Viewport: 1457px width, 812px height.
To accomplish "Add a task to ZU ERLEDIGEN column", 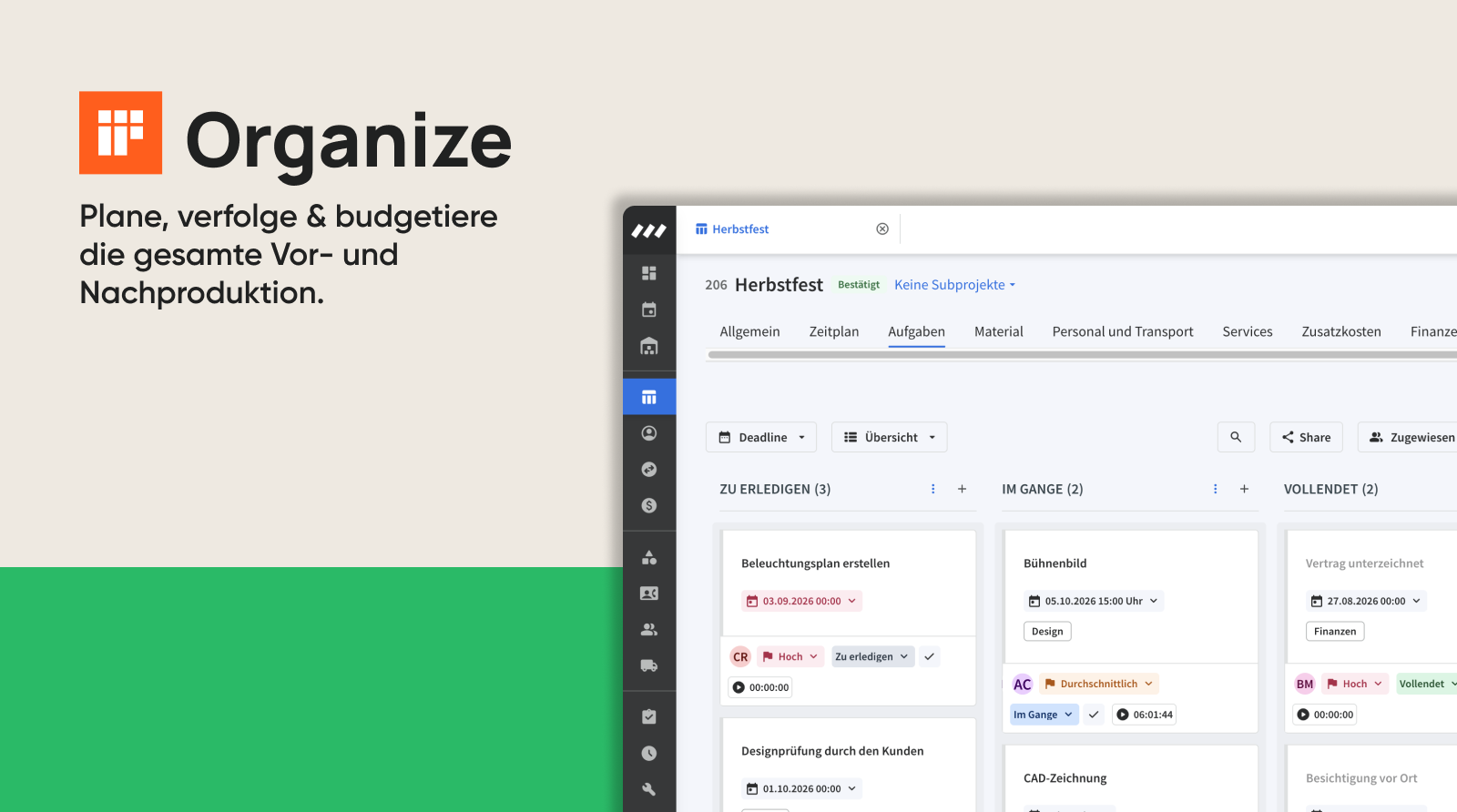I will (x=962, y=489).
